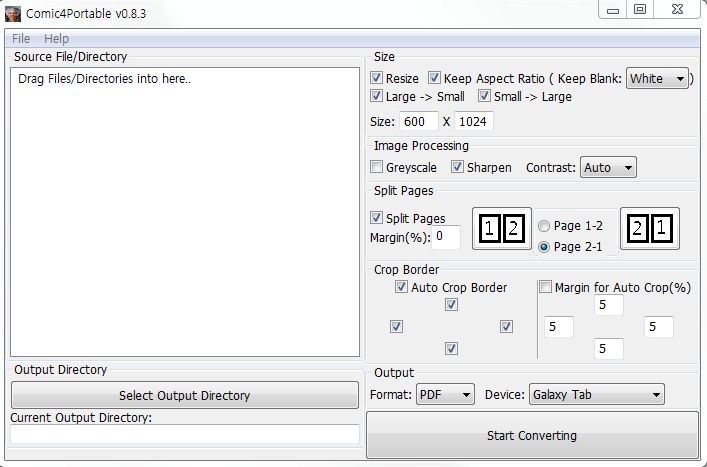This screenshot has height=467, width=707.
Task: Maximize the Comic4Portable window
Action: click(x=640, y=10)
